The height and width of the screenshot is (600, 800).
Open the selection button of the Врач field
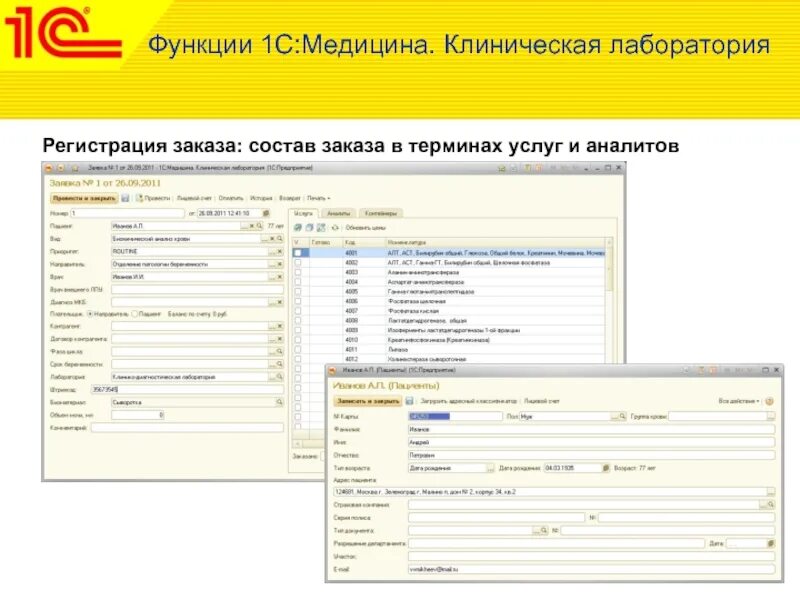click(272, 277)
